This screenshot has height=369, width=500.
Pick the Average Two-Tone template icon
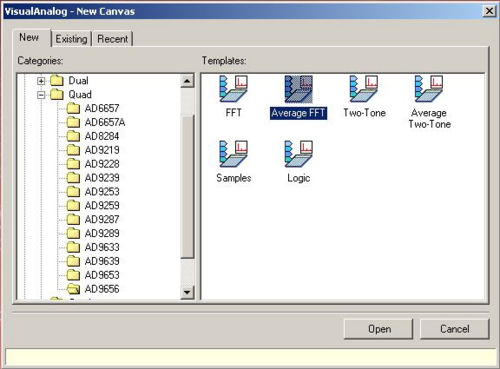click(429, 89)
